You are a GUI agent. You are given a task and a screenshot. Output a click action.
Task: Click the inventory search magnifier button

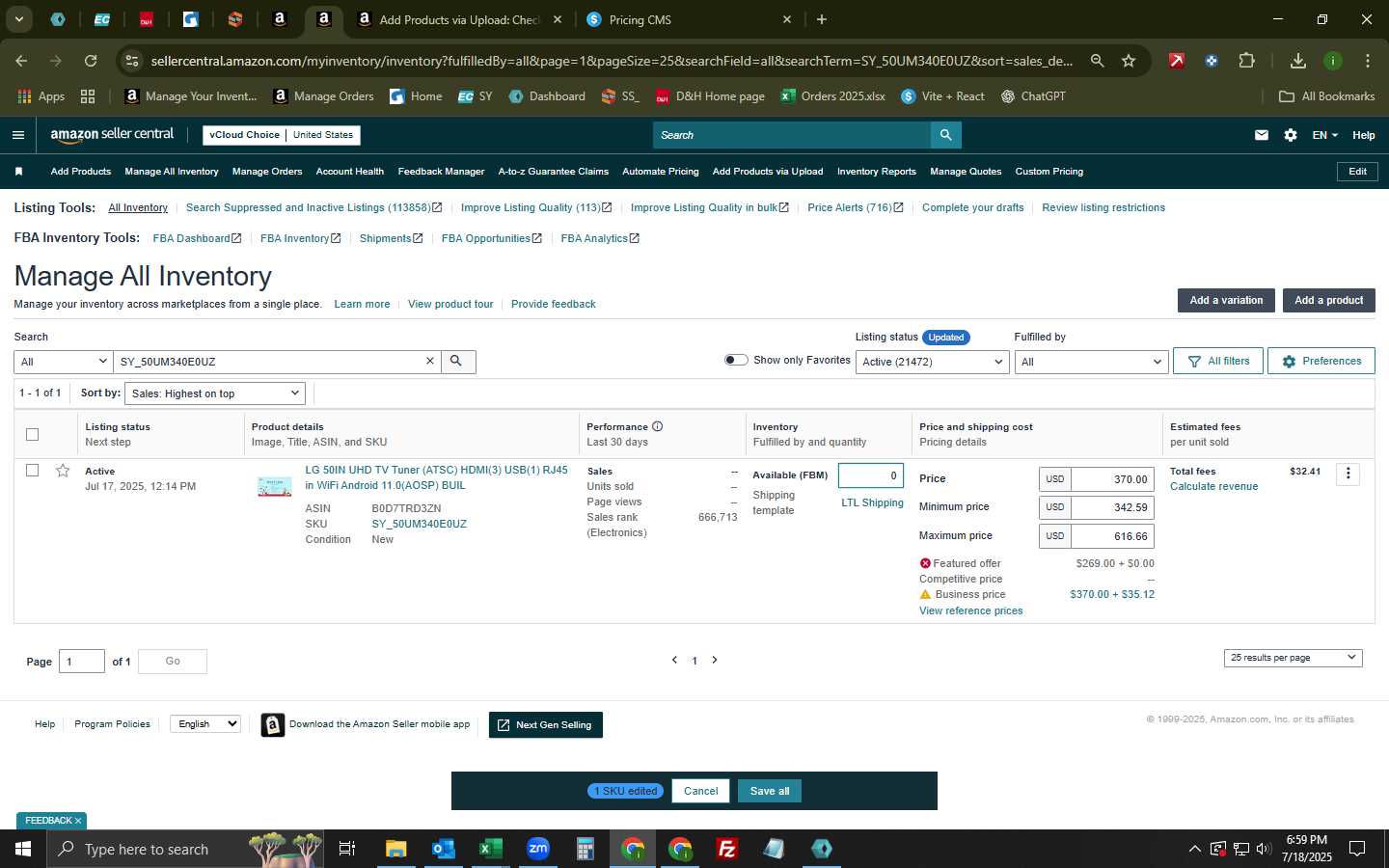point(457,362)
